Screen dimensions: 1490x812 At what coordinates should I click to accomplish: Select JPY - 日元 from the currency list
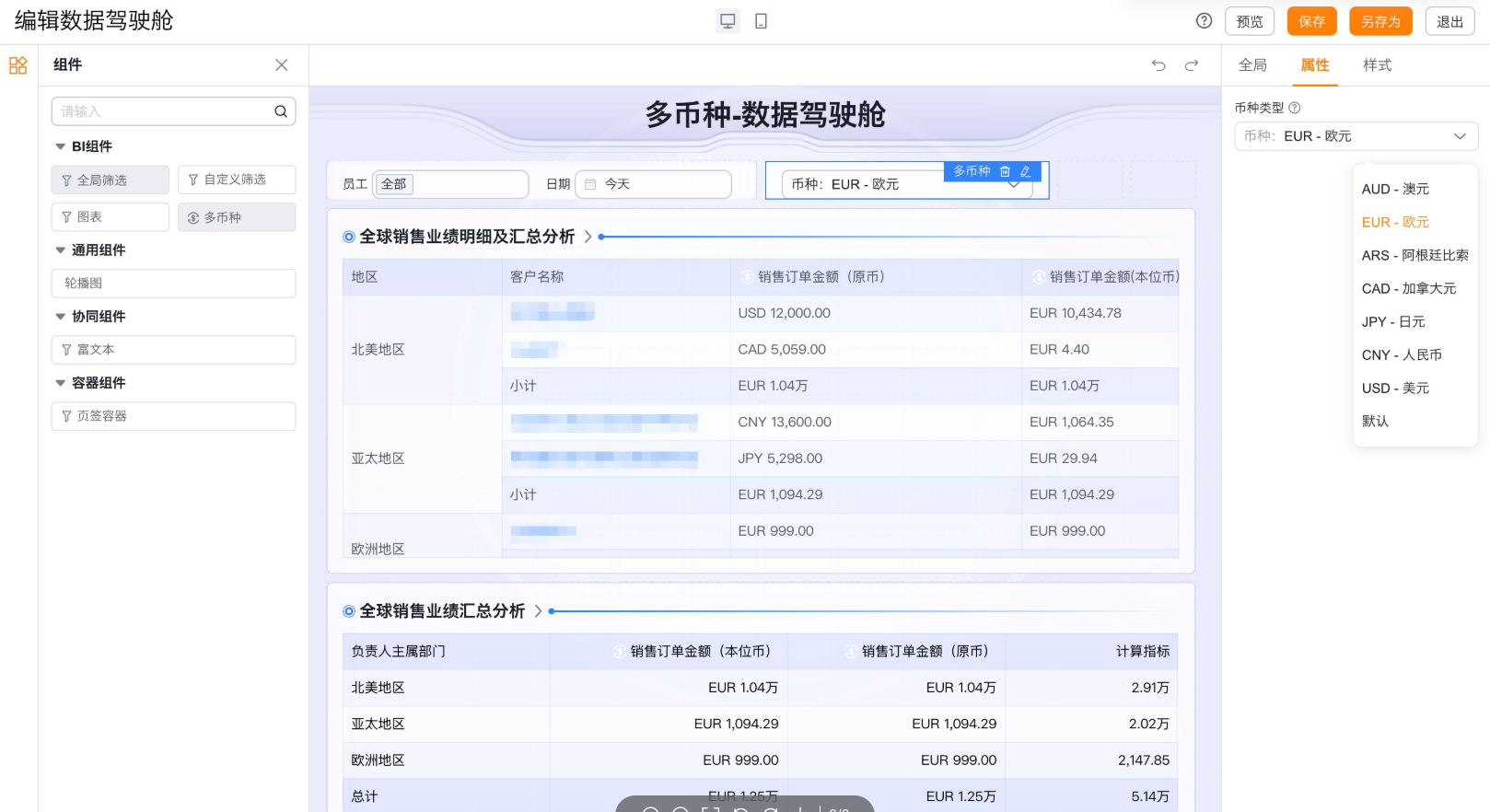(x=1415, y=321)
